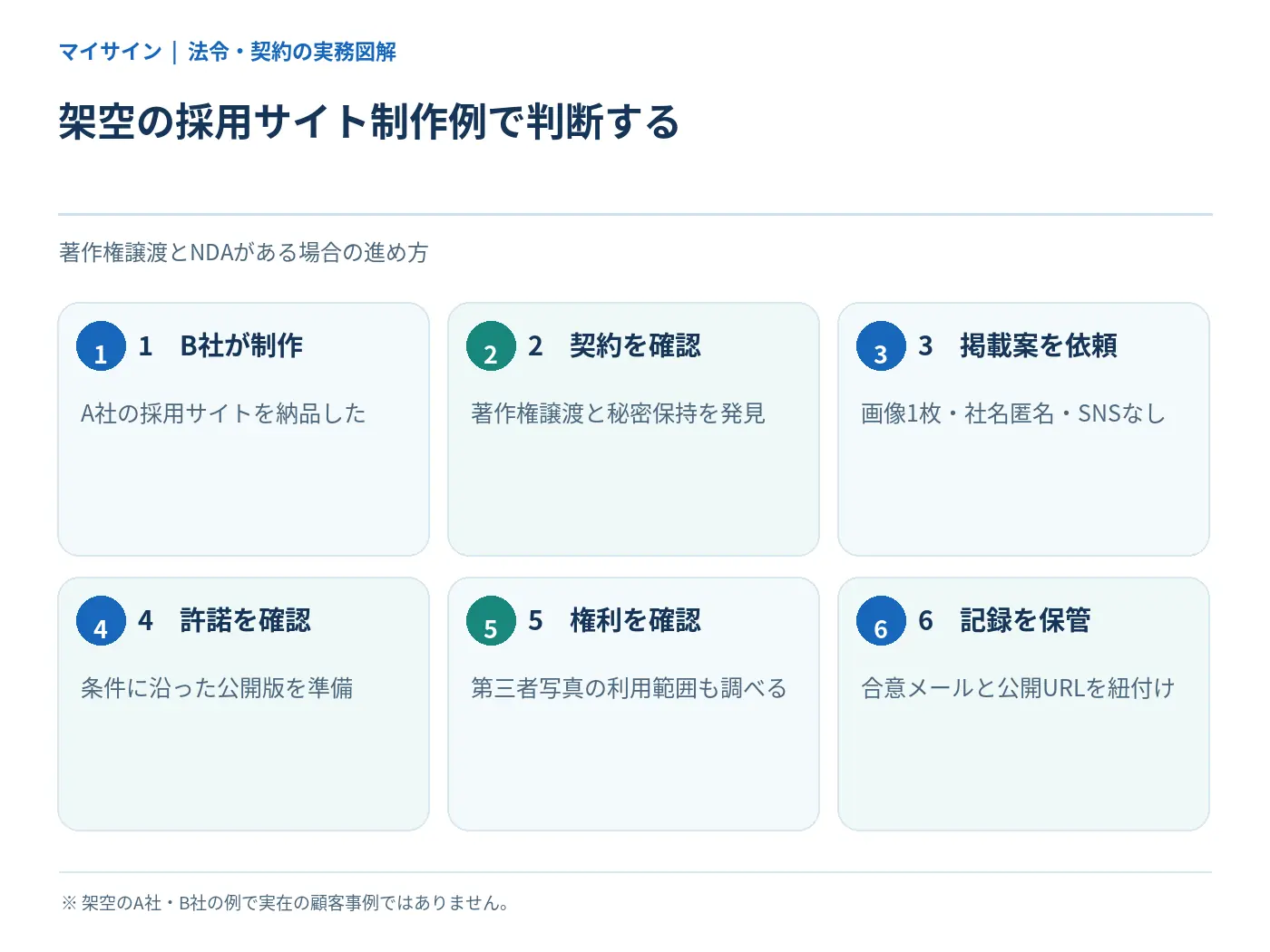Click the main title 架空の採用サイト制作例で判断する
This screenshot has width=1270, height=952.
coord(369,121)
